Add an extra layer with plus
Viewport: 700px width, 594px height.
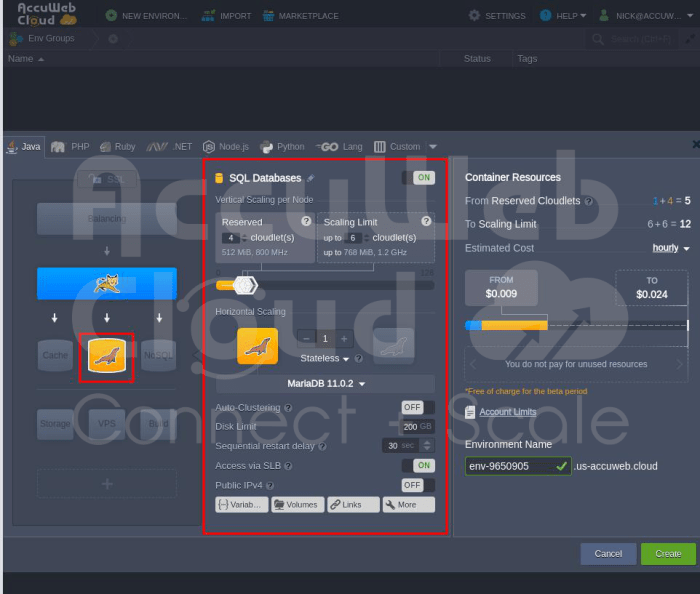pos(107,484)
